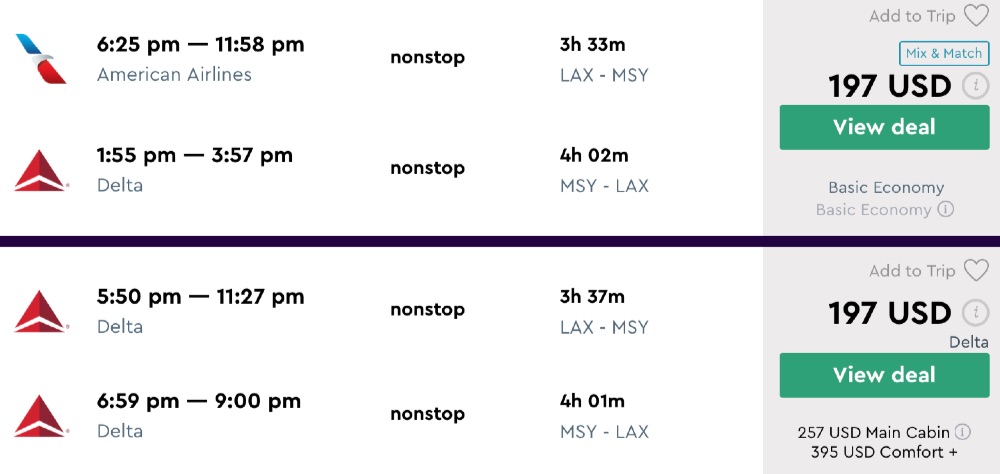Click View deal for American/Delta itinerary

(x=884, y=127)
